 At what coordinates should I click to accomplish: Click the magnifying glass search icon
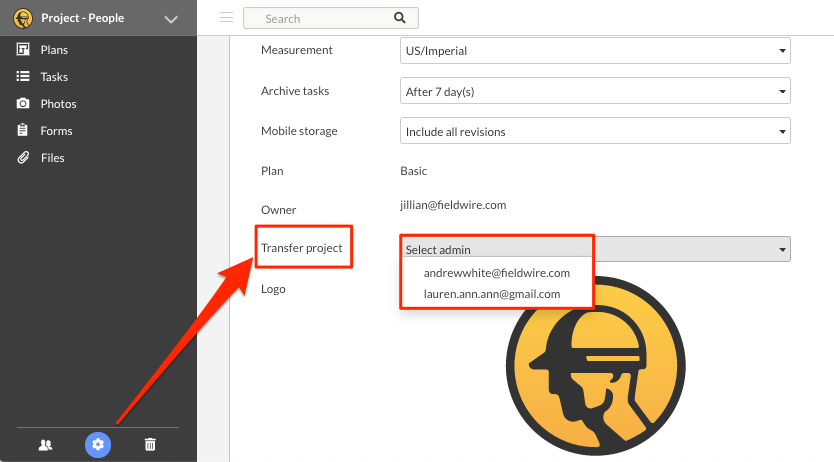click(x=400, y=18)
